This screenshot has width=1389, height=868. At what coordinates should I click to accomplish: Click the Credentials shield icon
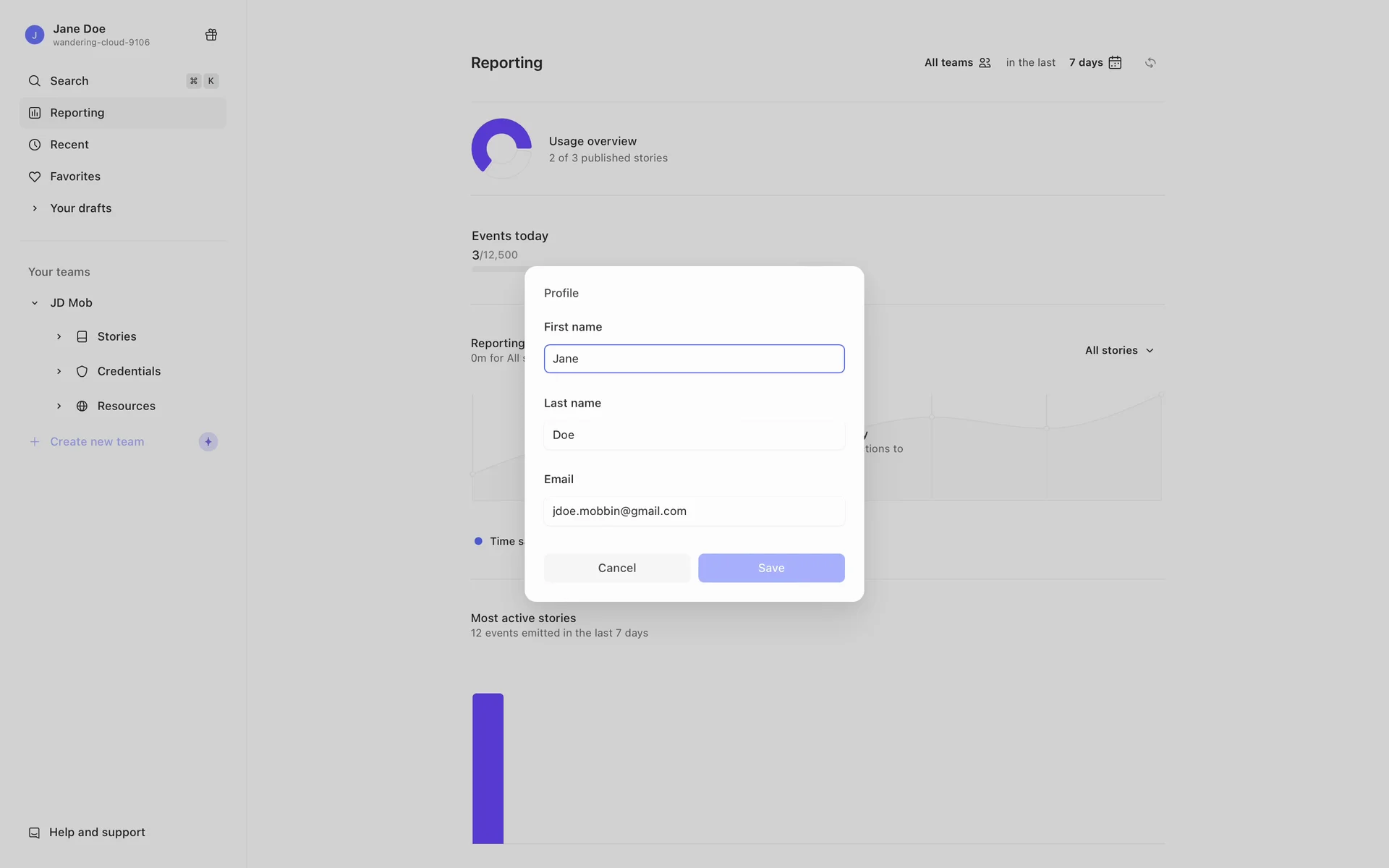coord(82,371)
